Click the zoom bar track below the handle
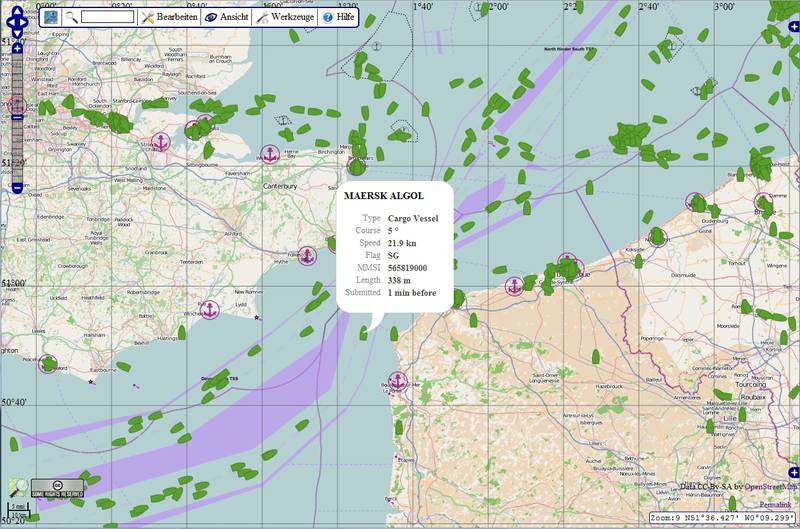 click(17, 152)
